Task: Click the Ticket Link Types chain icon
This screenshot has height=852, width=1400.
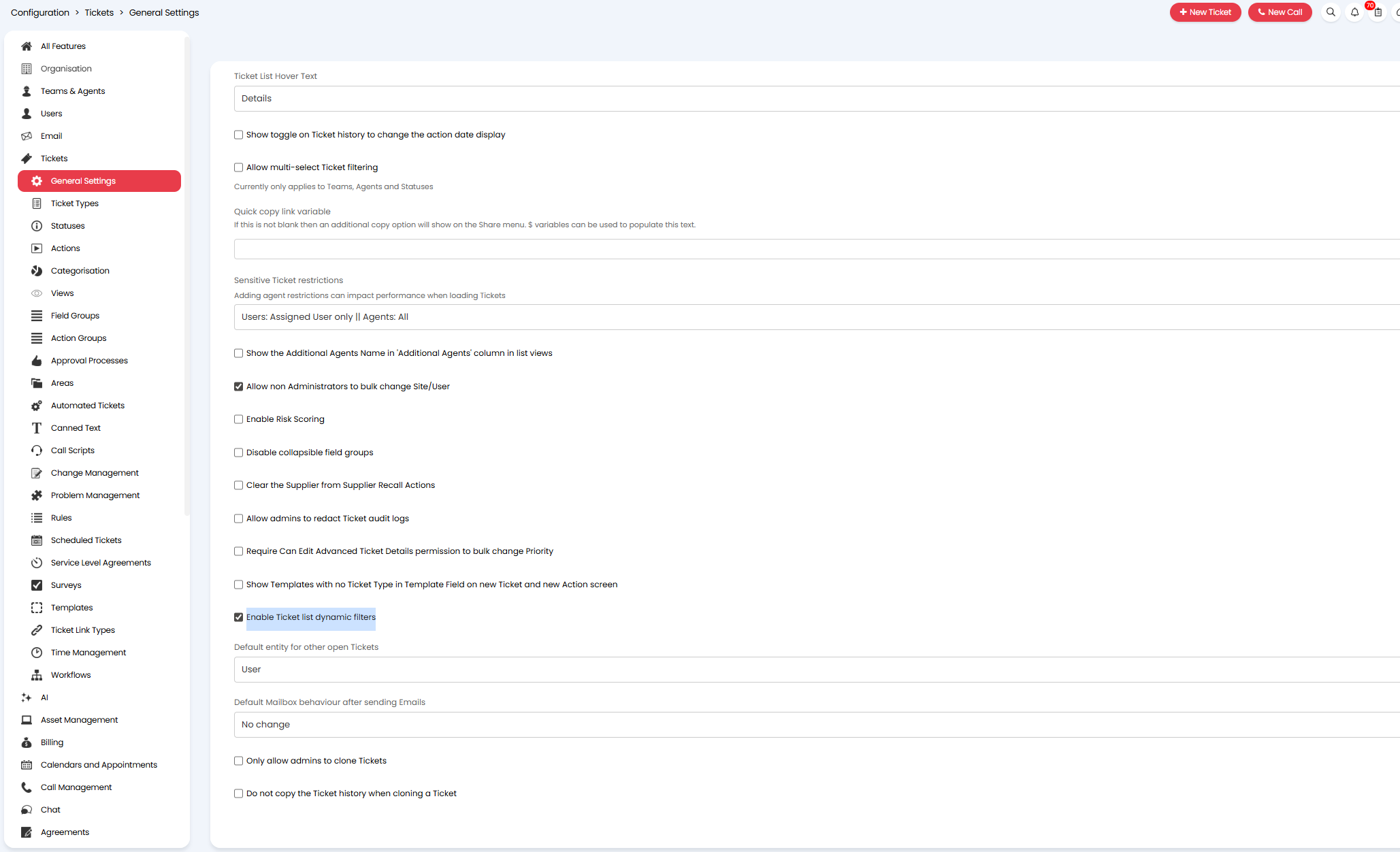Action: (37, 630)
